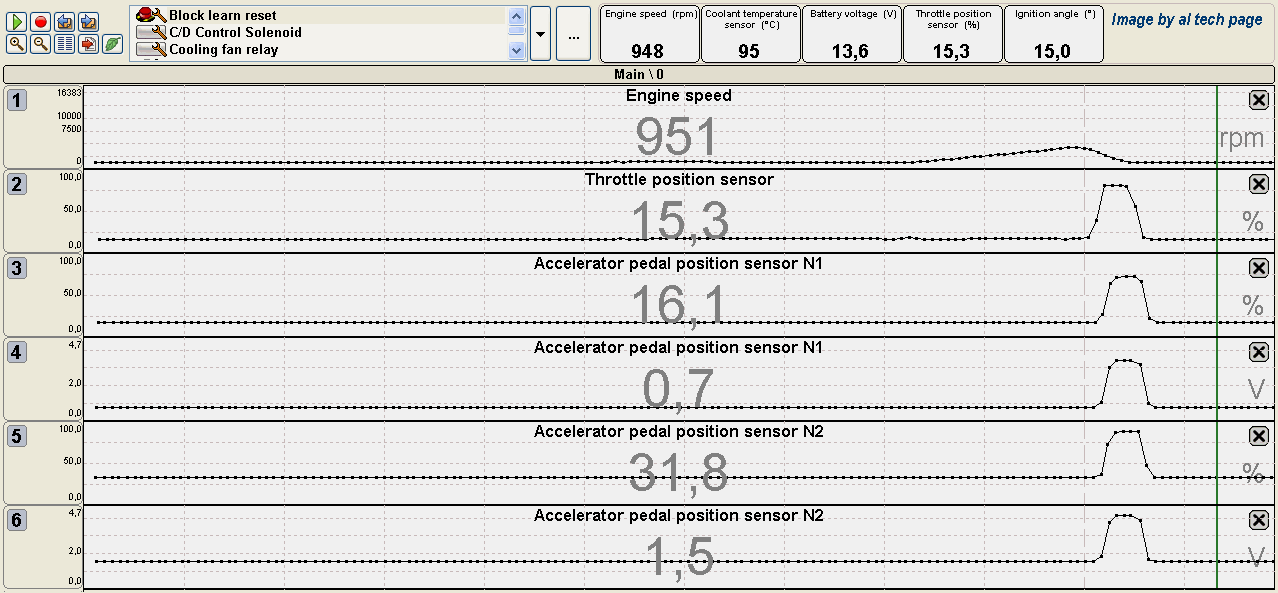Click the green leaf icon
This screenshot has width=1278, height=593.
112,44
